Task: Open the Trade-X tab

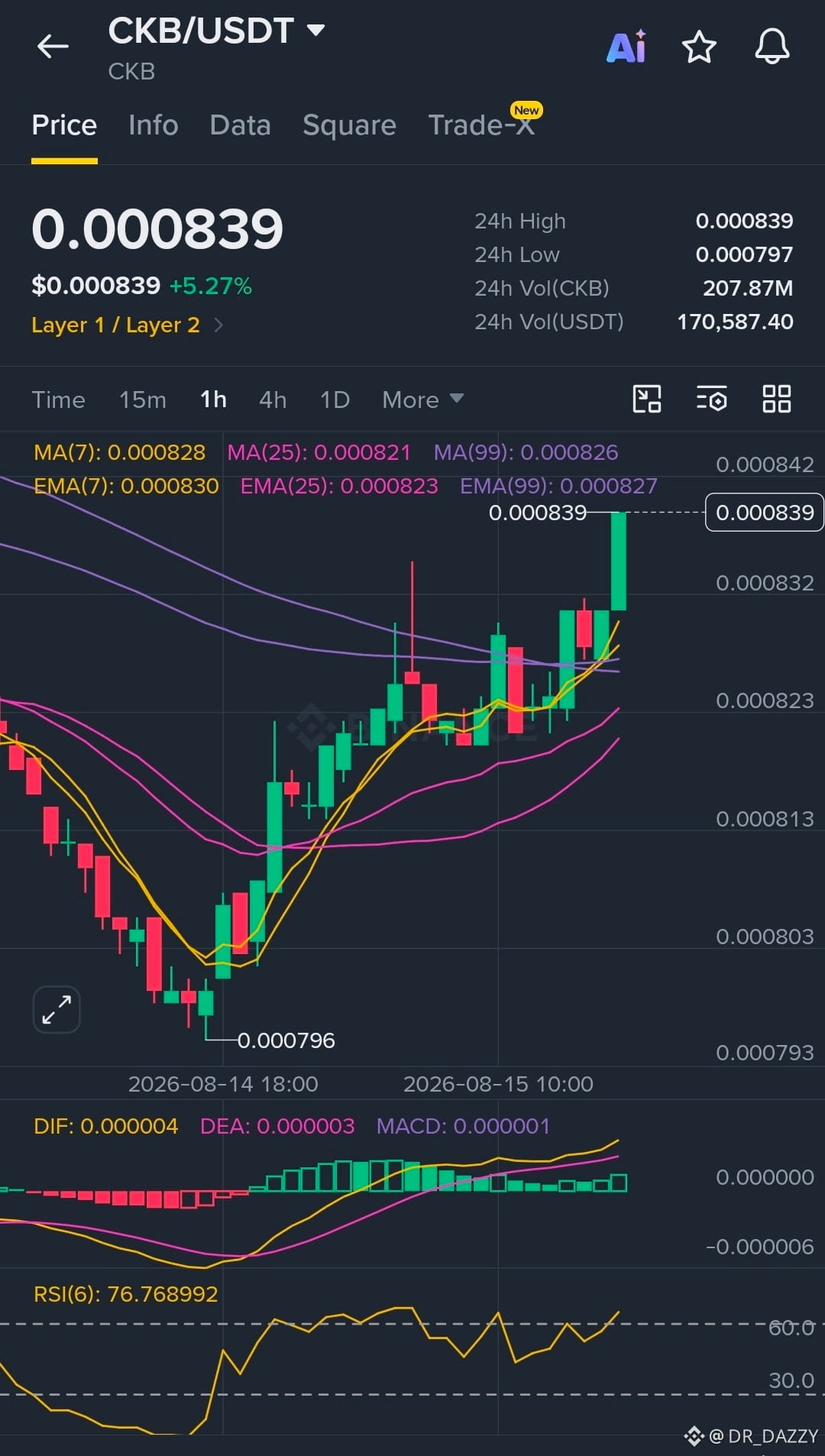Action: click(x=481, y=125)
